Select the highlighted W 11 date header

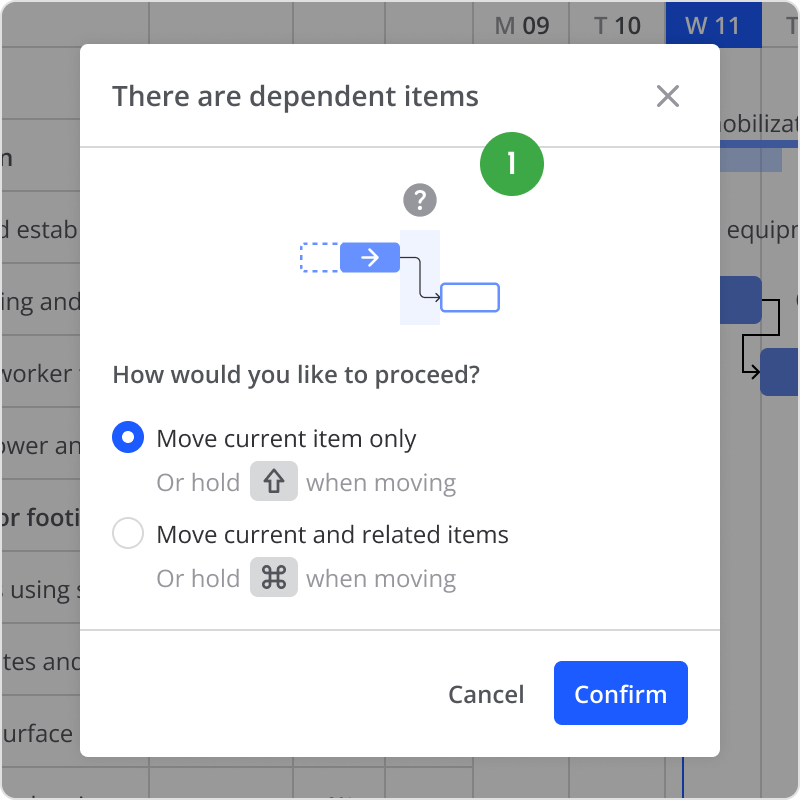(713, 25)
